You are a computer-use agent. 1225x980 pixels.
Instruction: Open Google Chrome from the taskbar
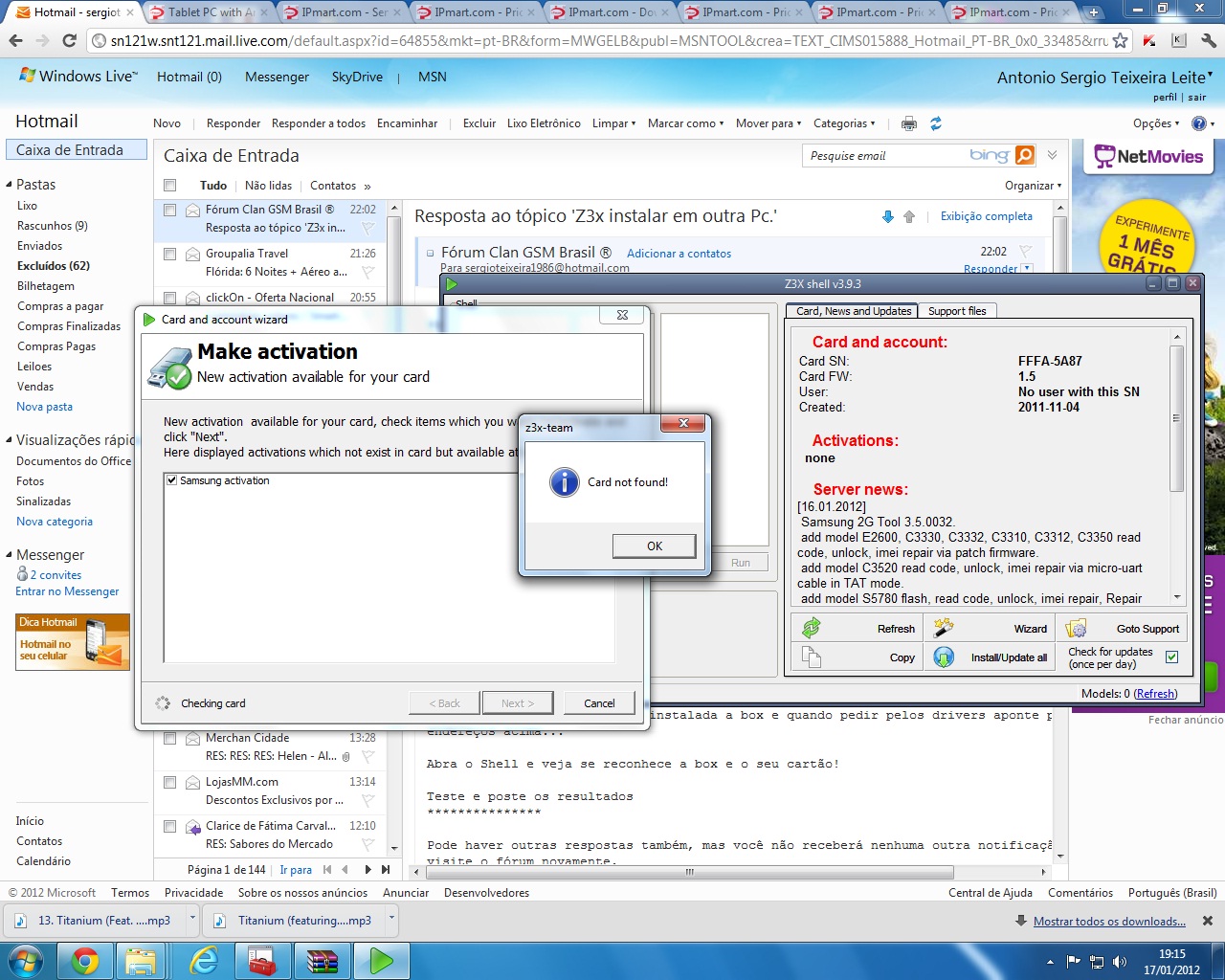click(85, 960)
